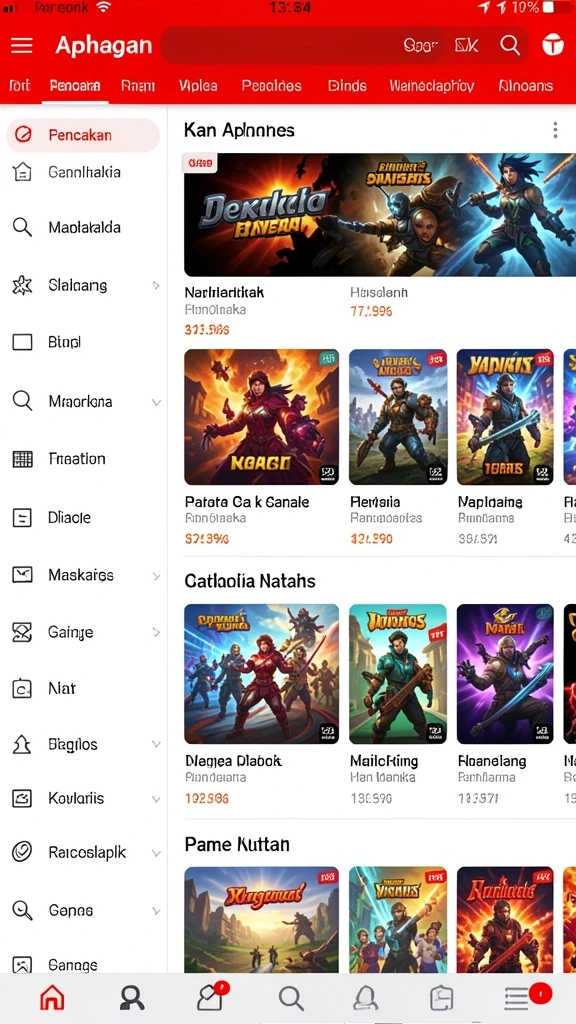Open the hamburger menu next to Aphagan

(x=22, y=45)
